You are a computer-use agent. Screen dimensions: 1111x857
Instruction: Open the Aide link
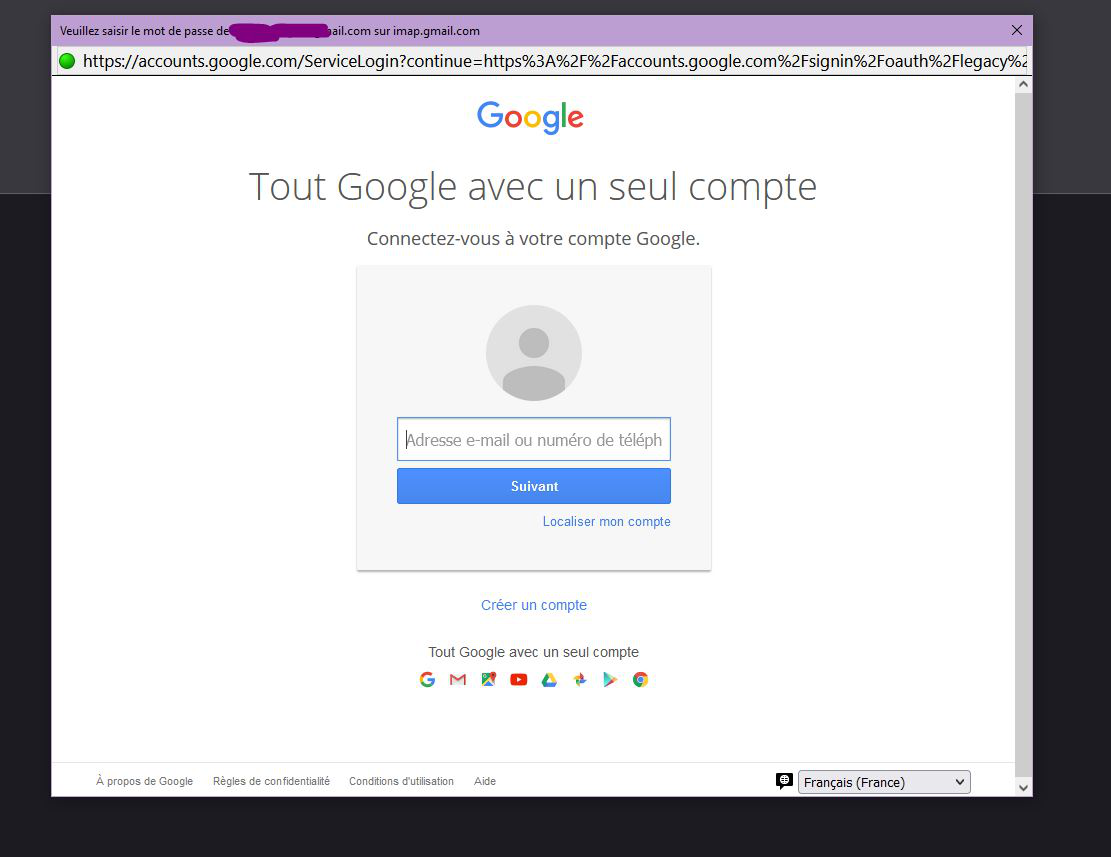(485, 781)
